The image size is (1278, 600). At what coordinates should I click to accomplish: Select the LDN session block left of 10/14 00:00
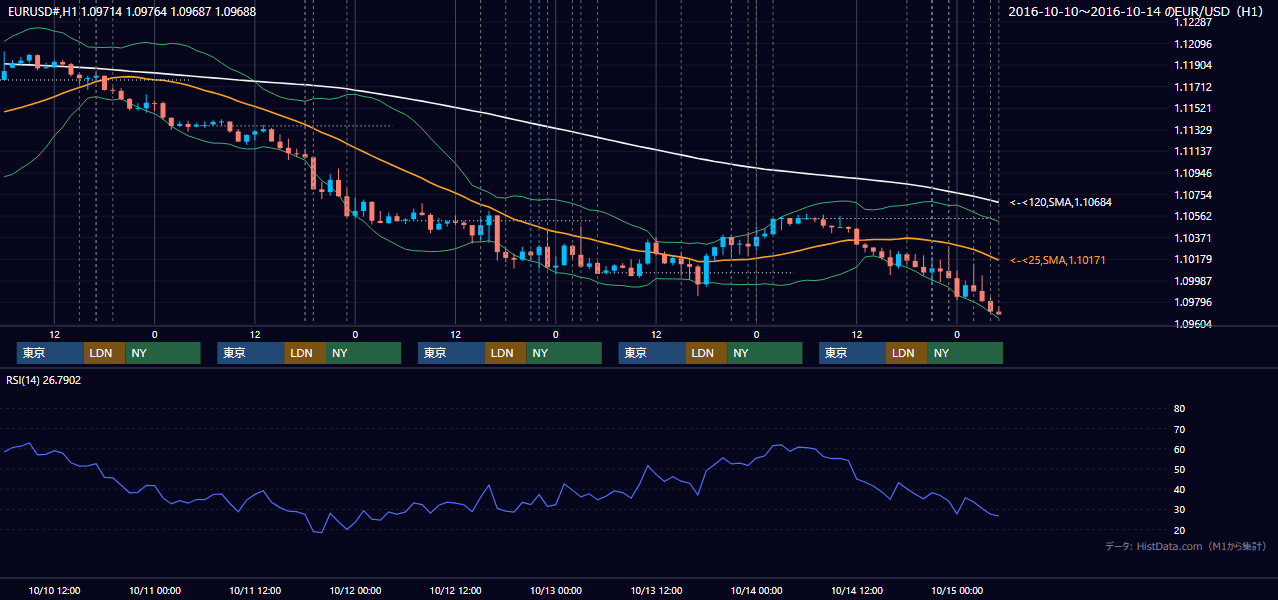coord(707,353)
